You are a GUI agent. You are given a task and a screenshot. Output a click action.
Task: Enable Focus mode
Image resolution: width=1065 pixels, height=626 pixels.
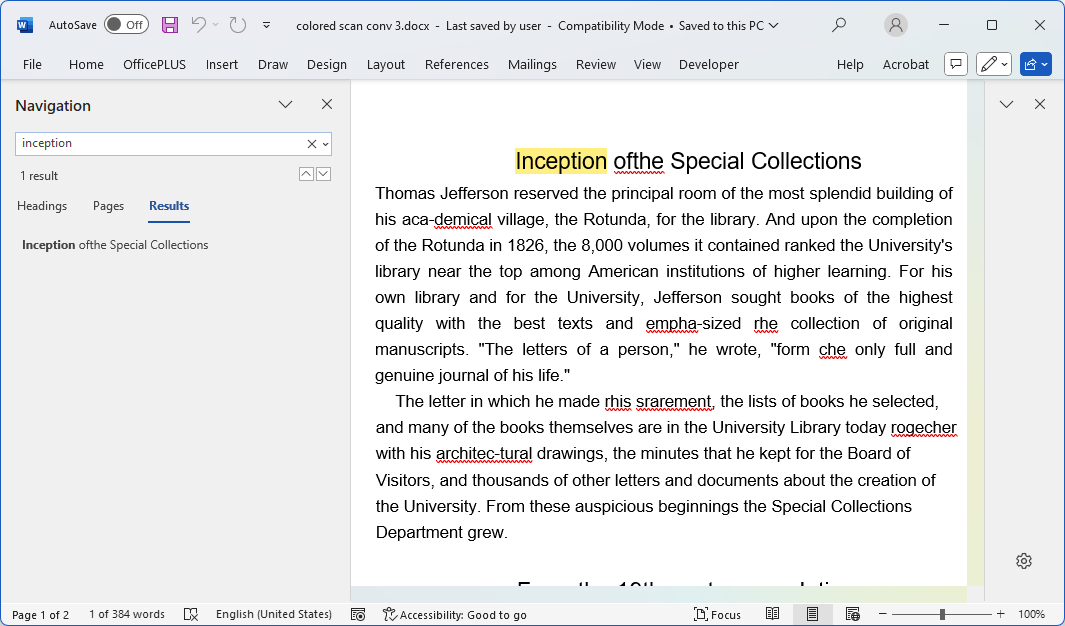point(717,614)
